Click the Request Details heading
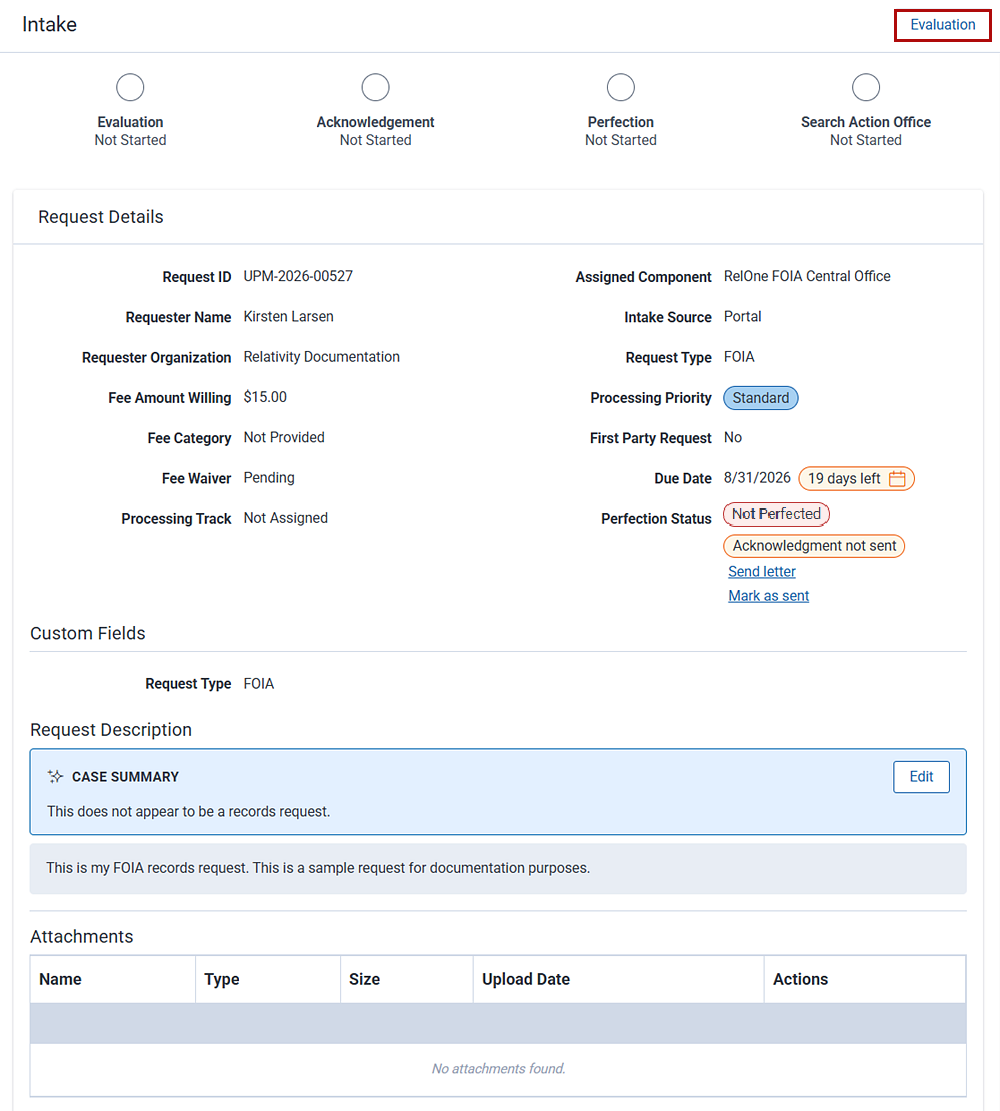This screenshot has height=1111, width=1000. click(x=101, y=217)
